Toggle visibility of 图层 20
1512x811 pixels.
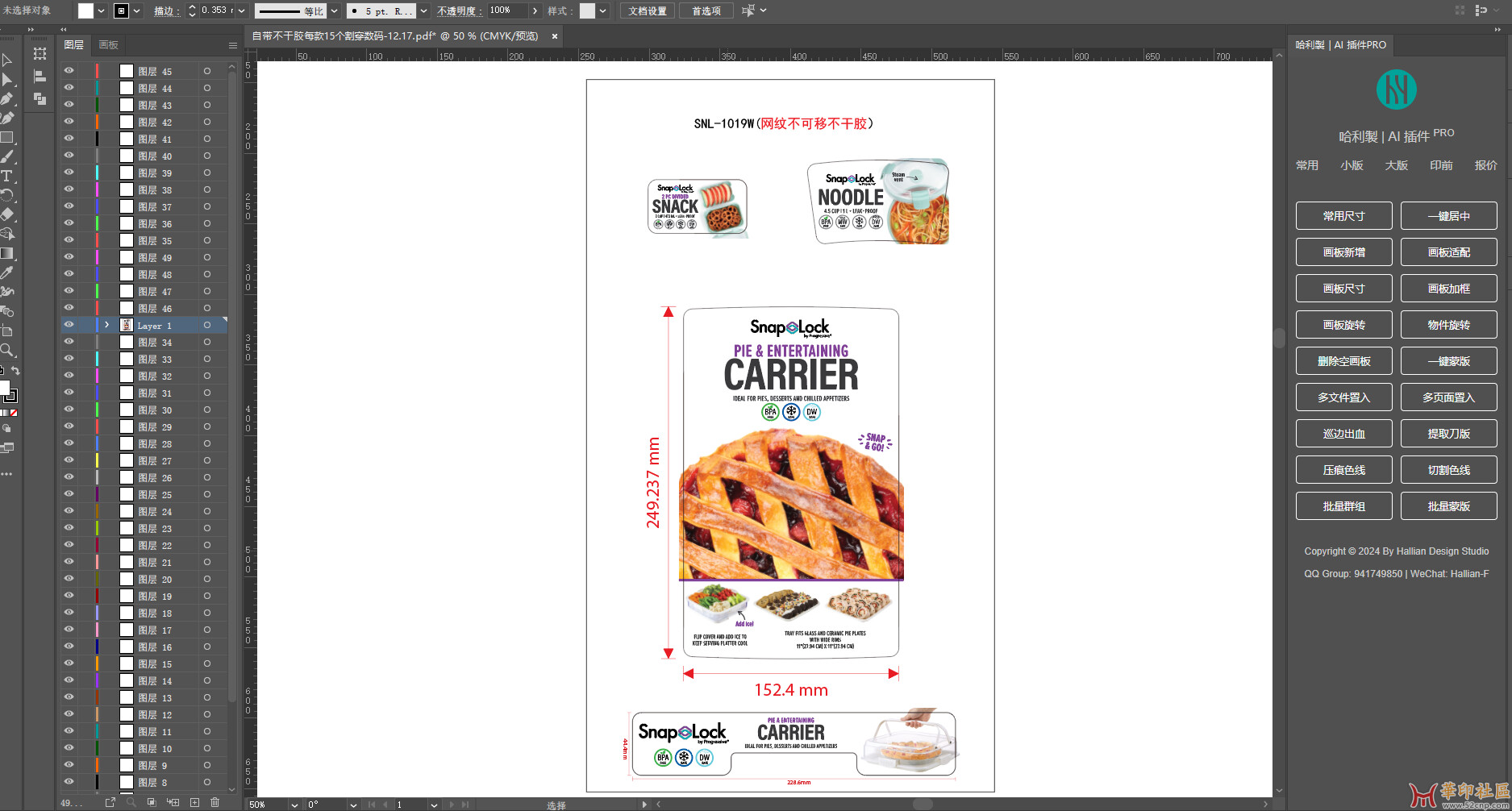(x=69, y=579)
